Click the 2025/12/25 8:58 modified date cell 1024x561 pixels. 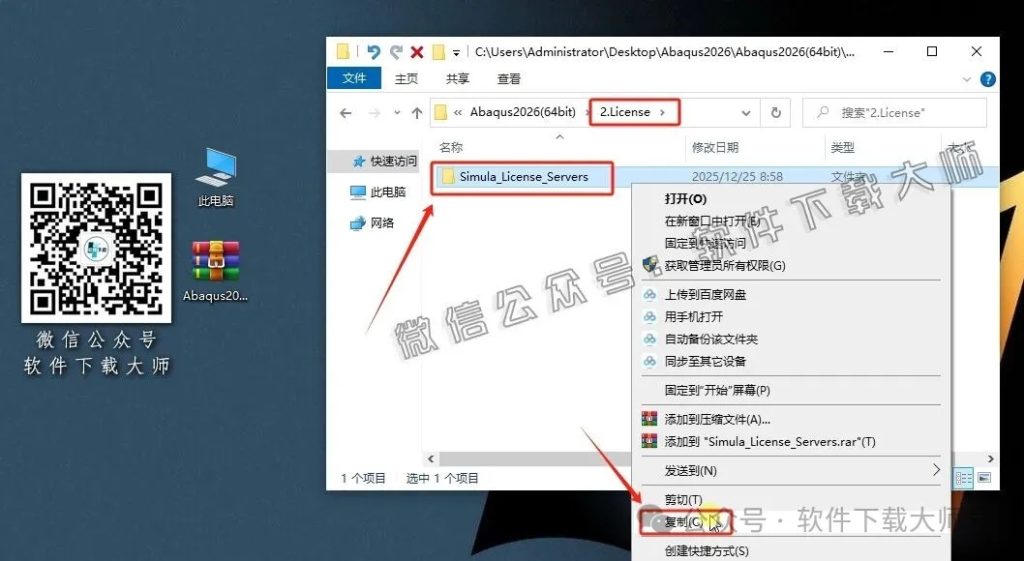pyautogui.click(x=737, y=177)
